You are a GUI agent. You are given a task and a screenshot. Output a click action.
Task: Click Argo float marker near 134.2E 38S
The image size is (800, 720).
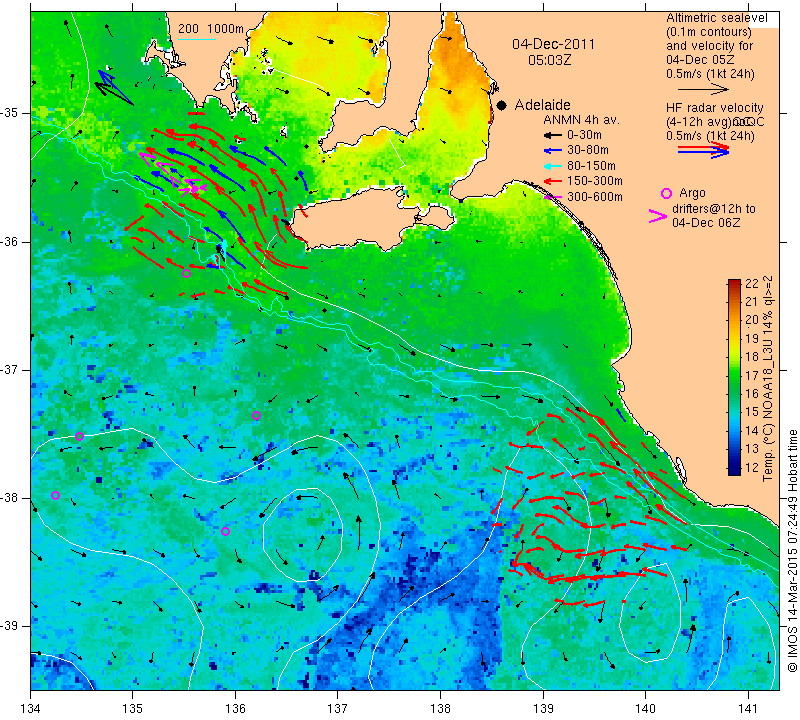click(56, 495)
